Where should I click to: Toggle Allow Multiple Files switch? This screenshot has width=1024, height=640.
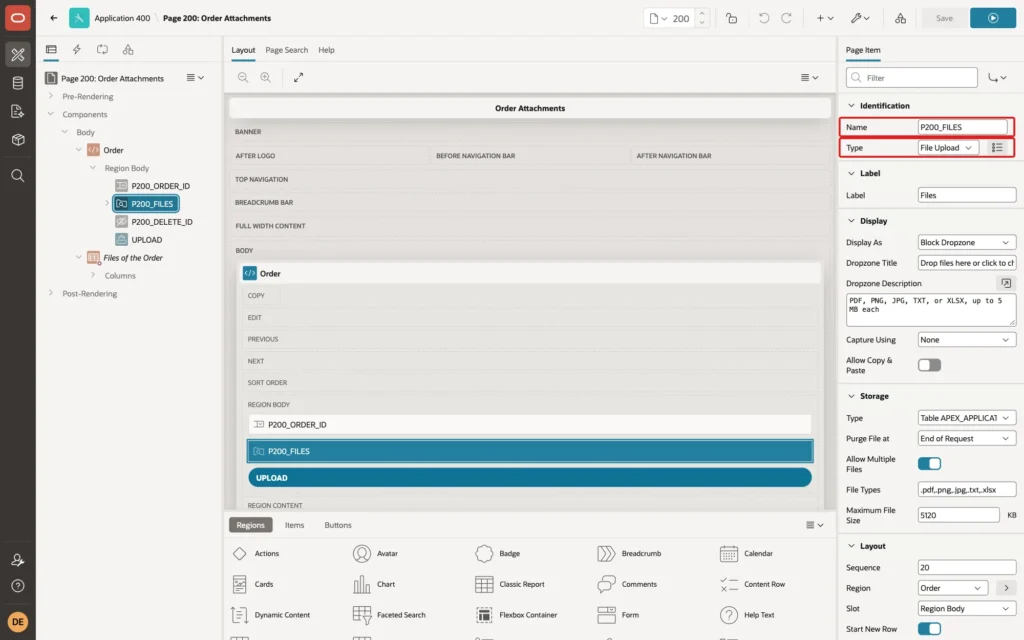pyautogui.click(x=929, y=464)
